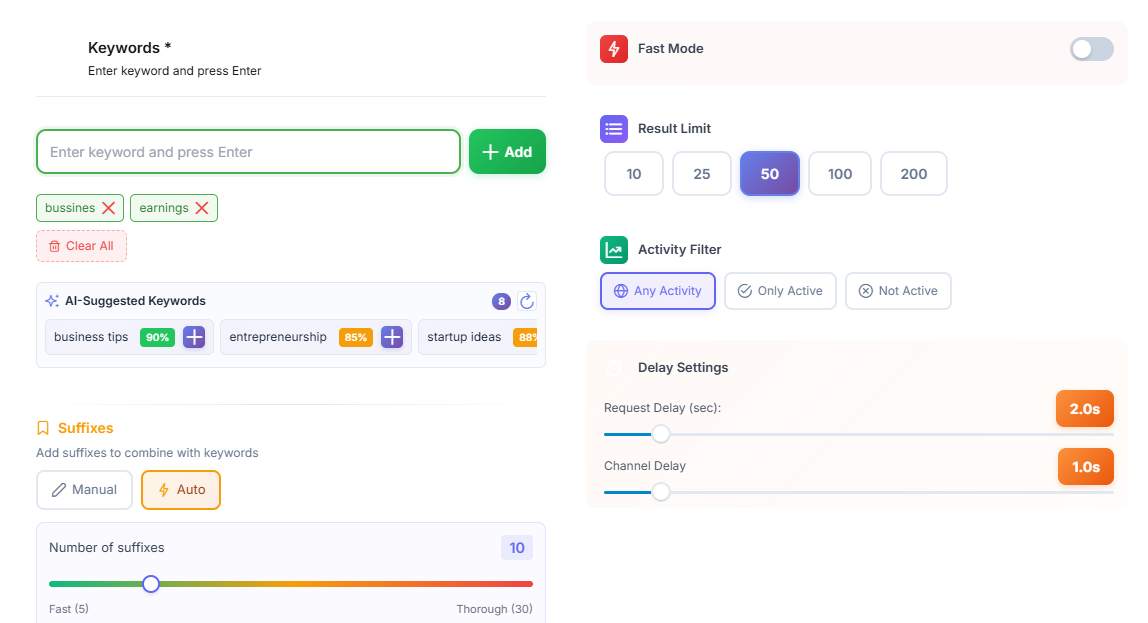The image size is (1148, 623).
Task: Click the AI-Suggested Keywords sparkle icon
Action: point(52,300)
